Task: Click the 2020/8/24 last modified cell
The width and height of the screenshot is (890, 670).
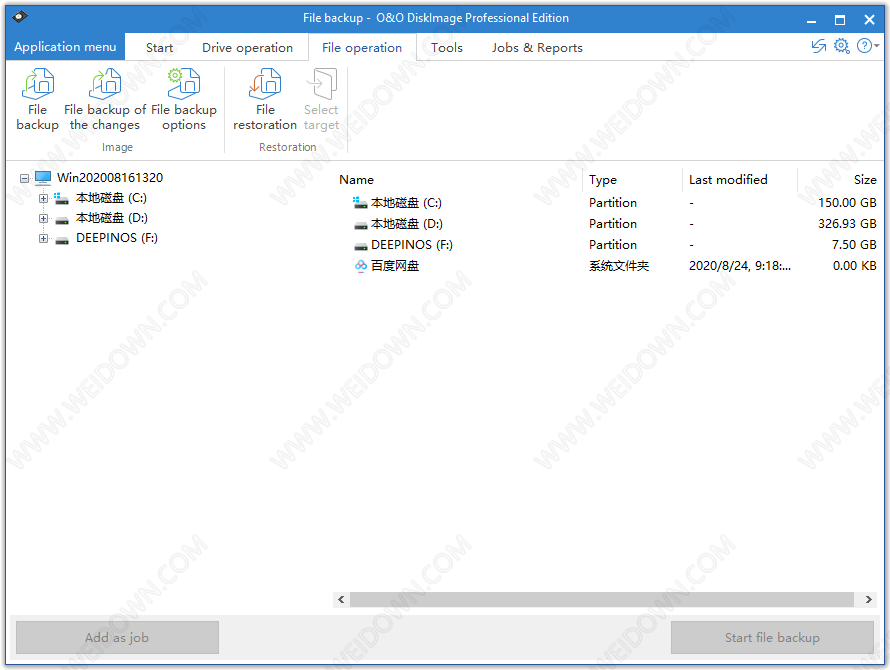Action: [740, 266]
